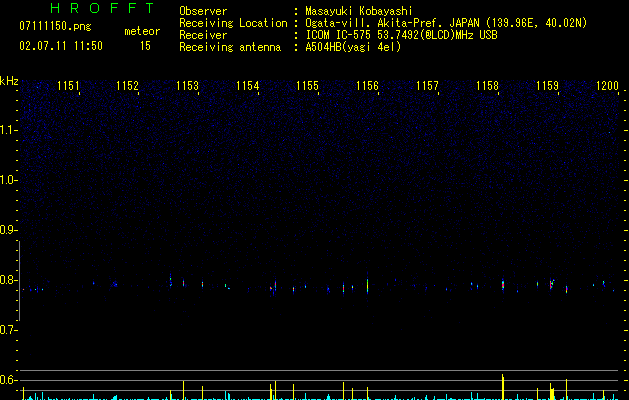Click the 0.9 kHz frequency tick label

coord(8,230)
